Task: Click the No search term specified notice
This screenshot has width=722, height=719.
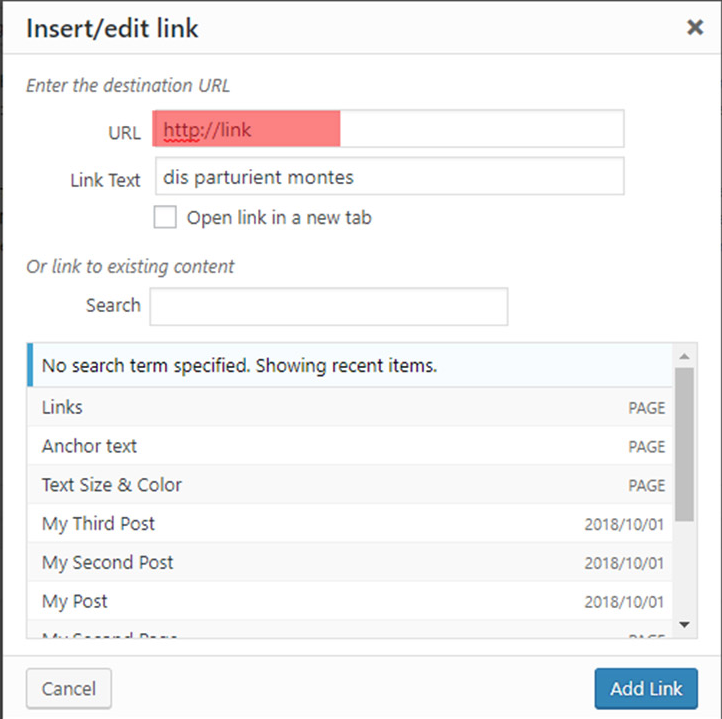Action: [x=350, y=366]
